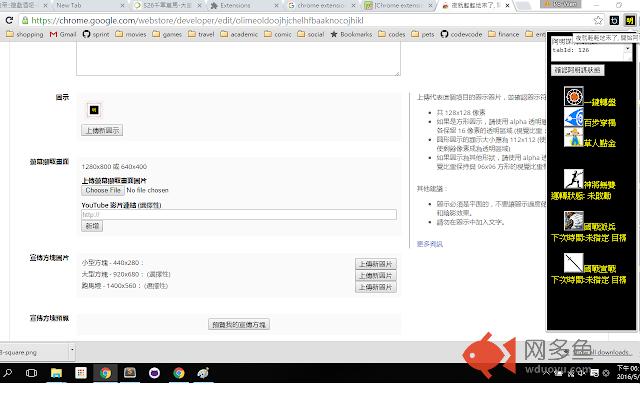The image size is (640, 400).
Task: Click inside the large description textarea
Action: coord(238,58)
